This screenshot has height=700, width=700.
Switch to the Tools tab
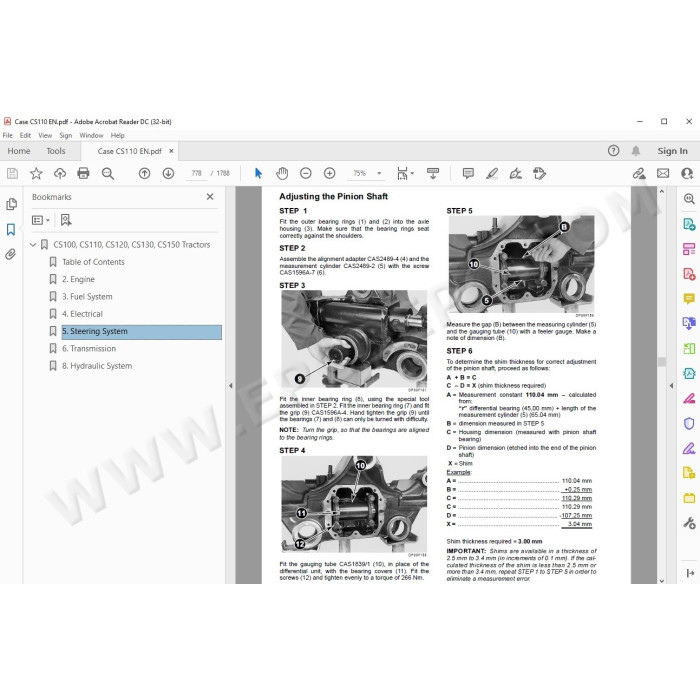tap(56, 151)
